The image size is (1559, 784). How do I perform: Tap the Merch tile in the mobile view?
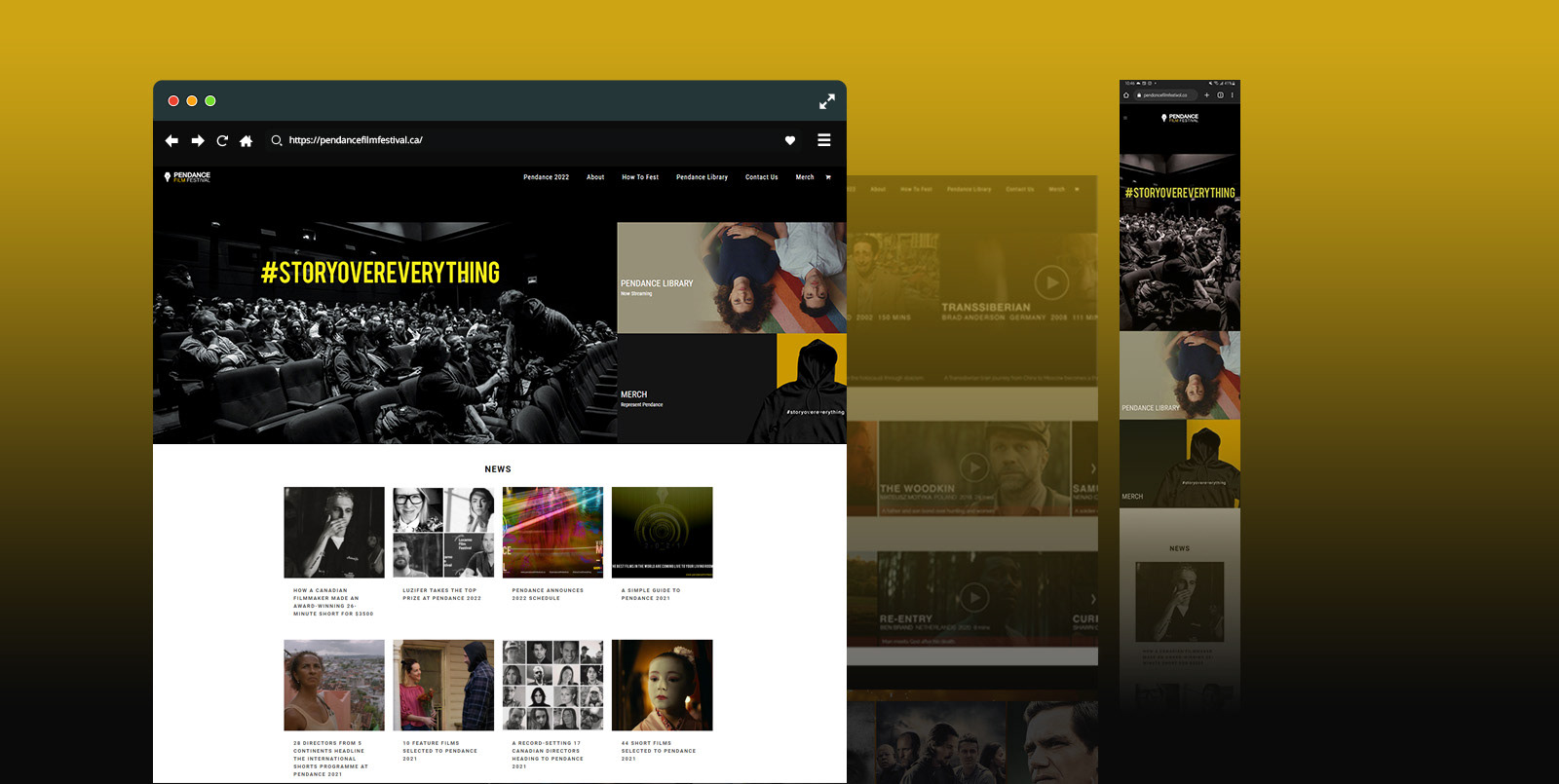(x=1180, y=464)
